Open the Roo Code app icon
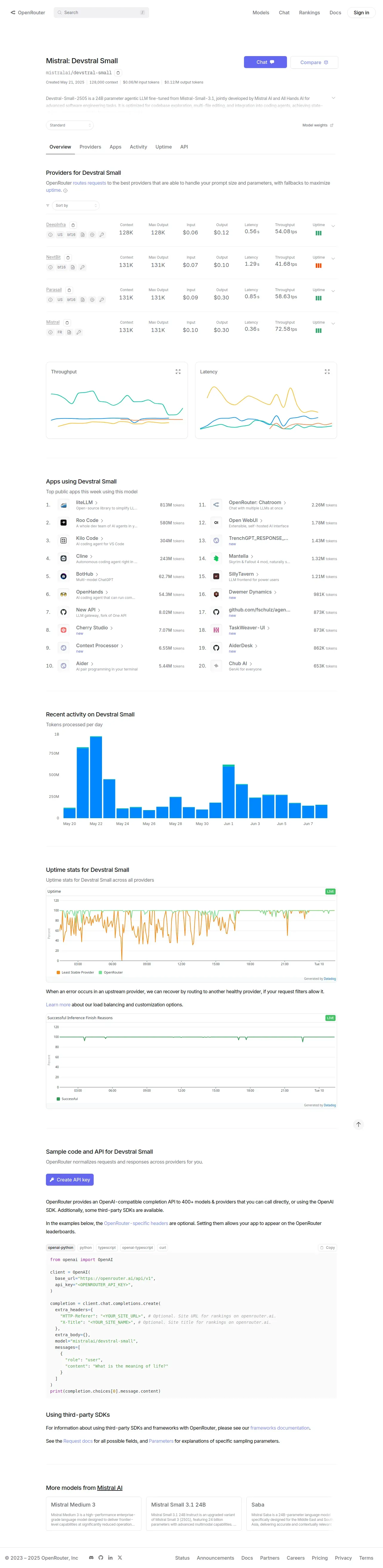The width and height of the screenshot is (383, 1568). [x=63, y=523]
